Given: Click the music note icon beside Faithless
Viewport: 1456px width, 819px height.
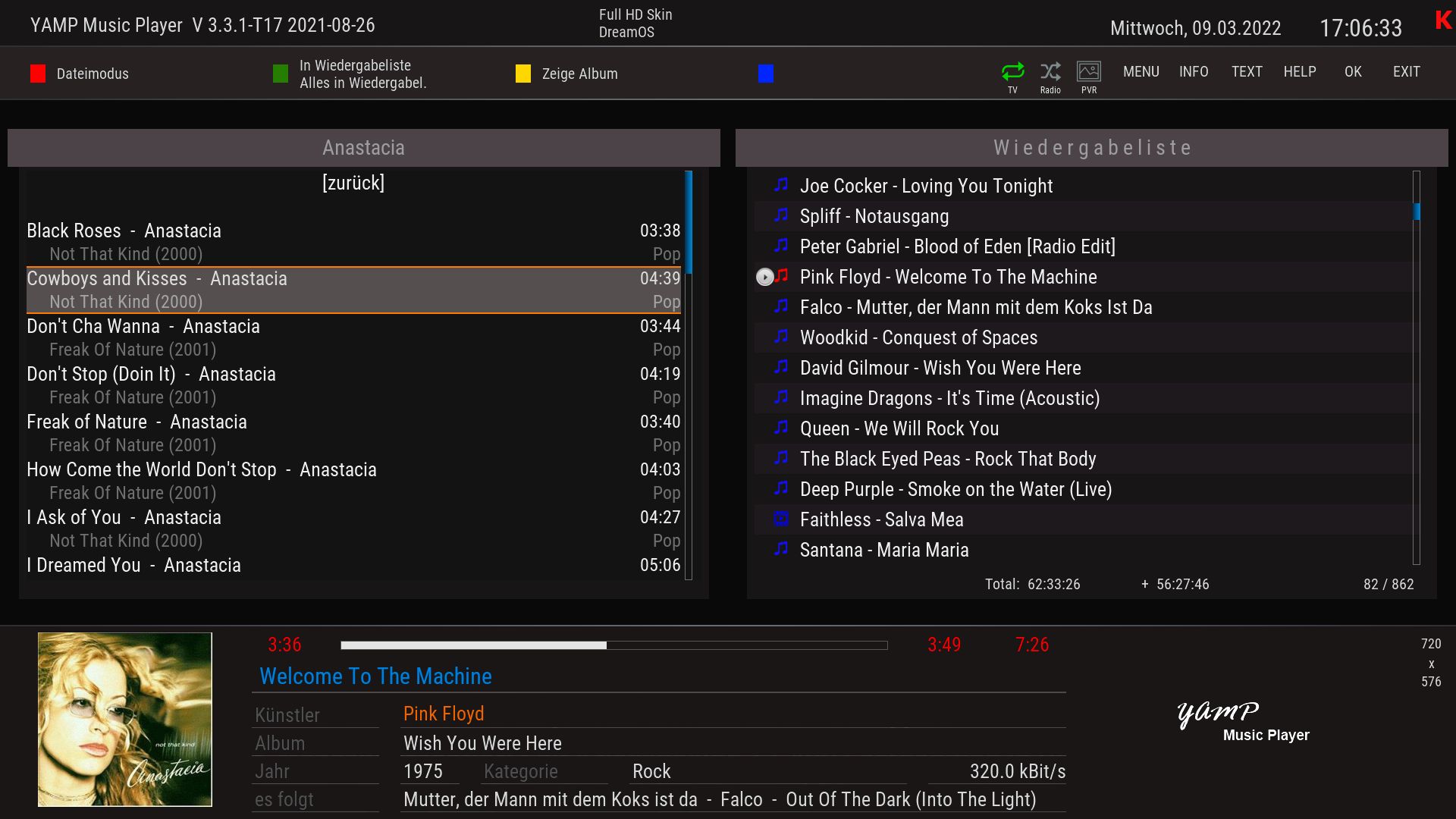Looking at the screenshot, I should 781,519.
